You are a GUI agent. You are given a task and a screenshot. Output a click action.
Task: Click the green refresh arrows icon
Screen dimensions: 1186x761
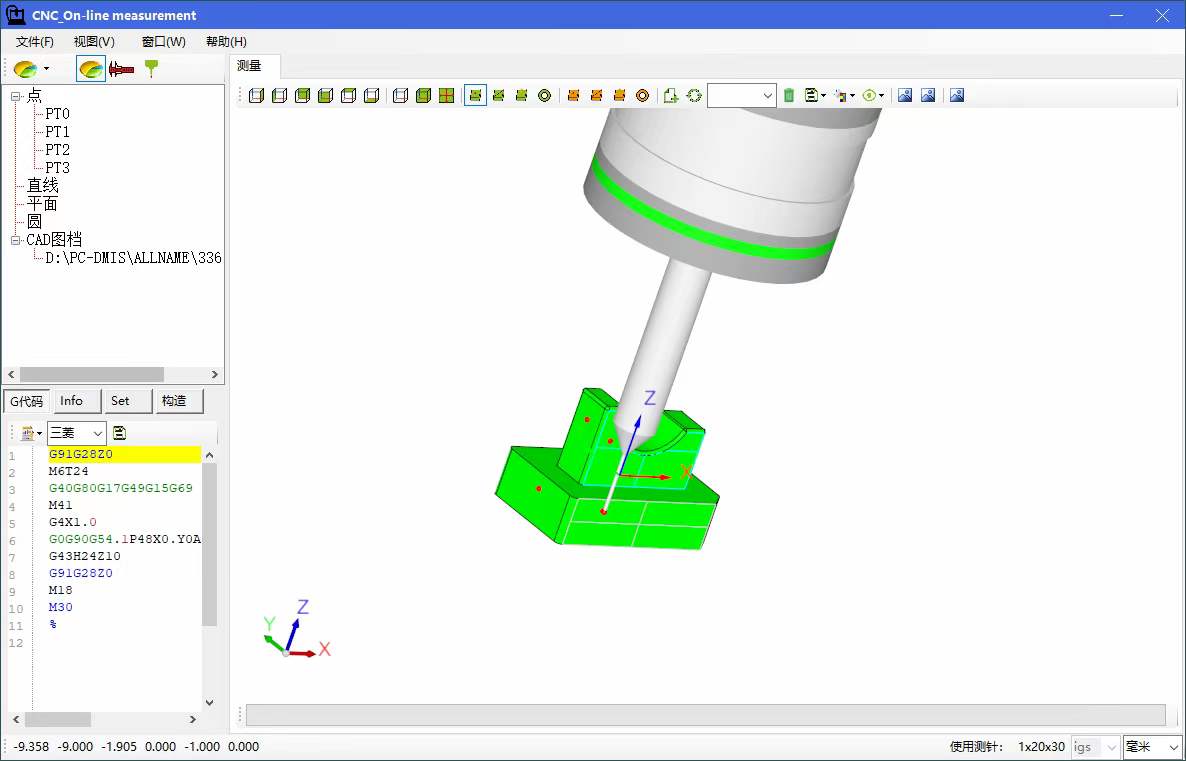coord(694,96)
